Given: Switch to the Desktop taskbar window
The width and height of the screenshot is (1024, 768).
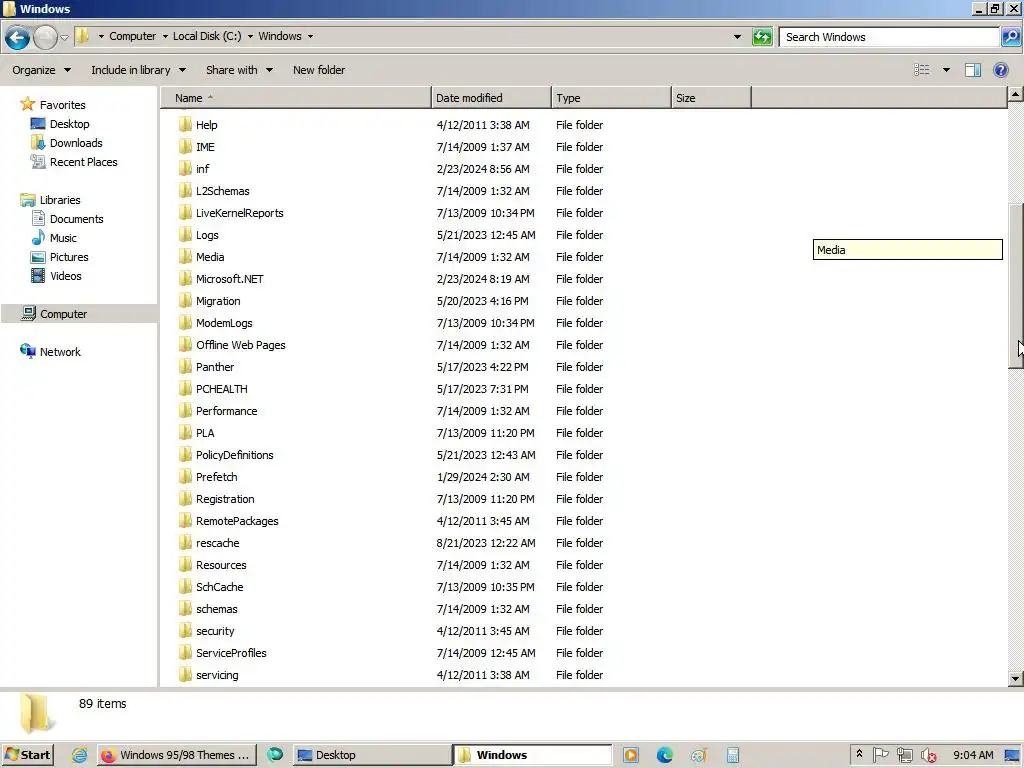Looking at the screenshot, I should coord(371,755).
